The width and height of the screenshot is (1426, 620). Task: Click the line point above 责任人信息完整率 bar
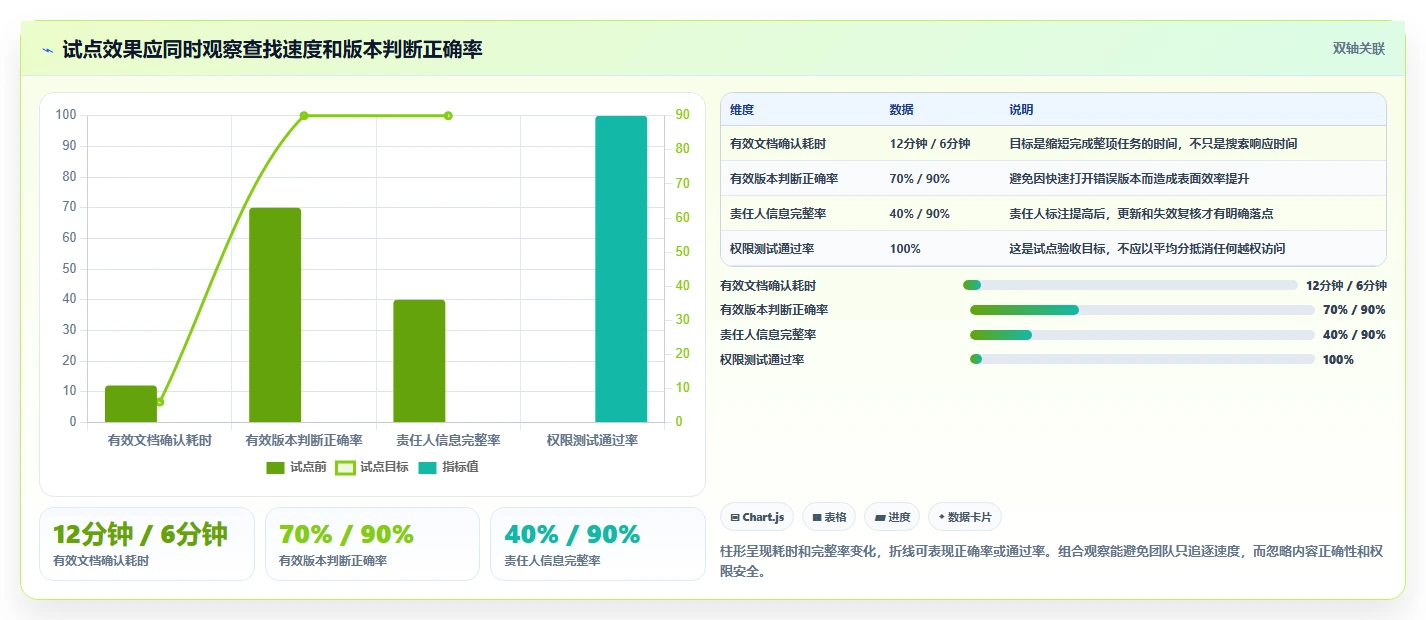pos(448,116)
